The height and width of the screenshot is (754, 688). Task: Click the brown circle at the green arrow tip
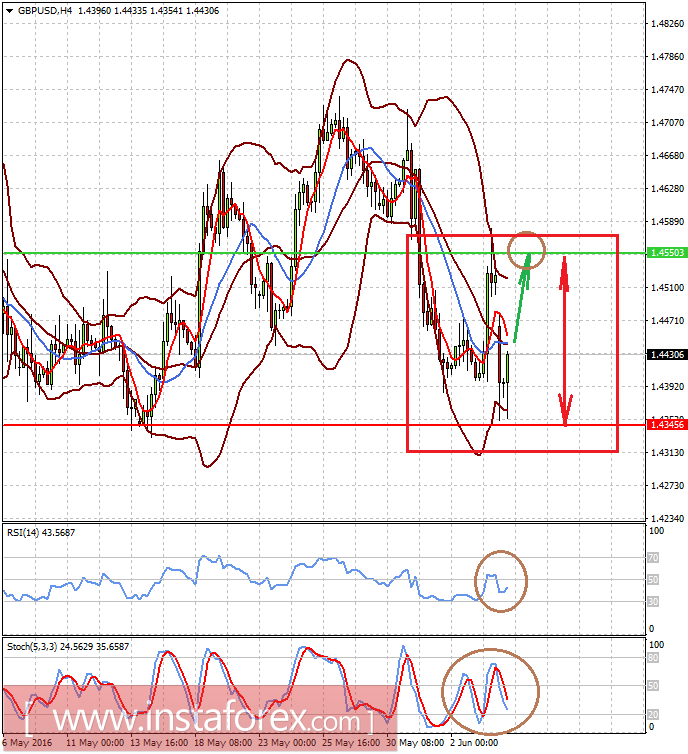pyautogui.click(x=526, y=250)
